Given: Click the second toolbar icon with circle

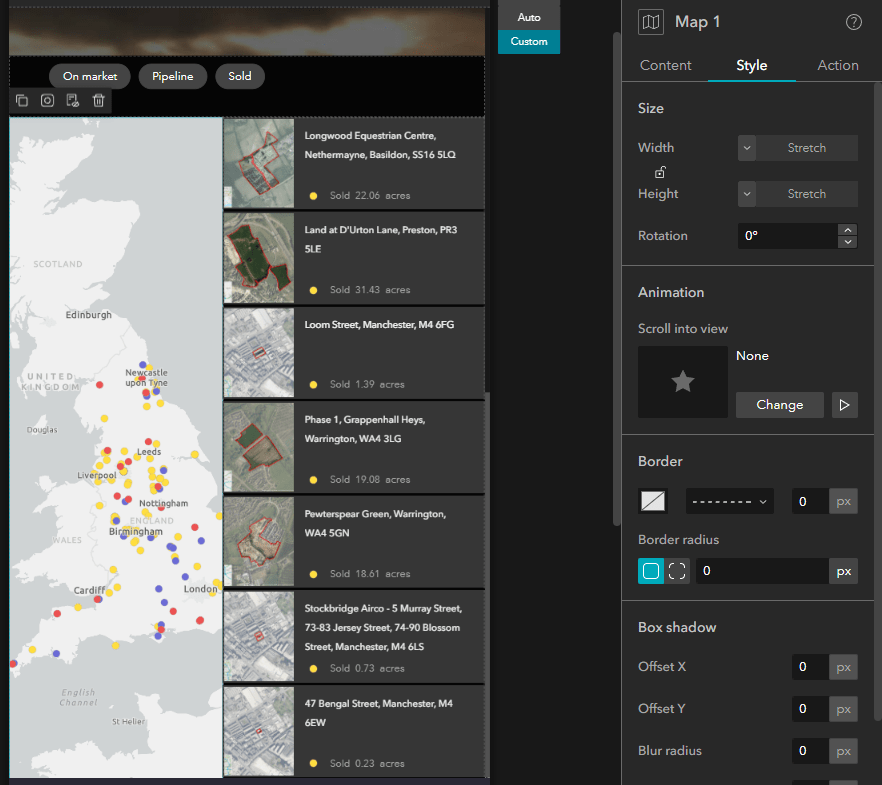Looking at the screenshot, I should 47,101.
